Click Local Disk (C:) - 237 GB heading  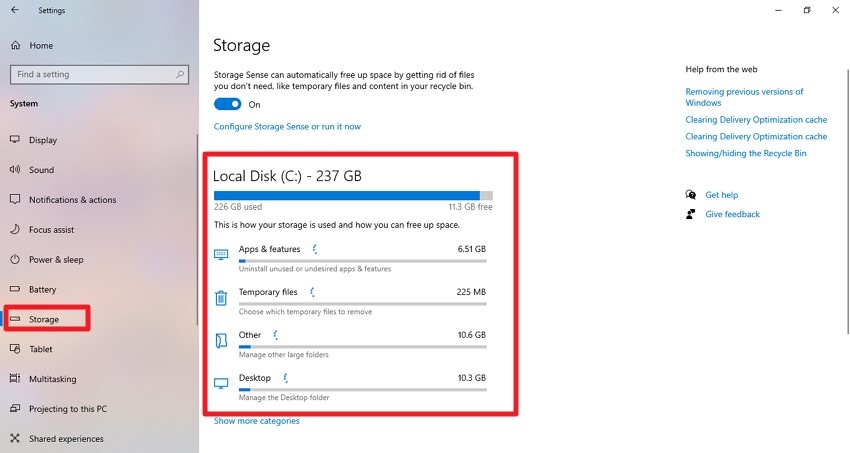[287, 176]
